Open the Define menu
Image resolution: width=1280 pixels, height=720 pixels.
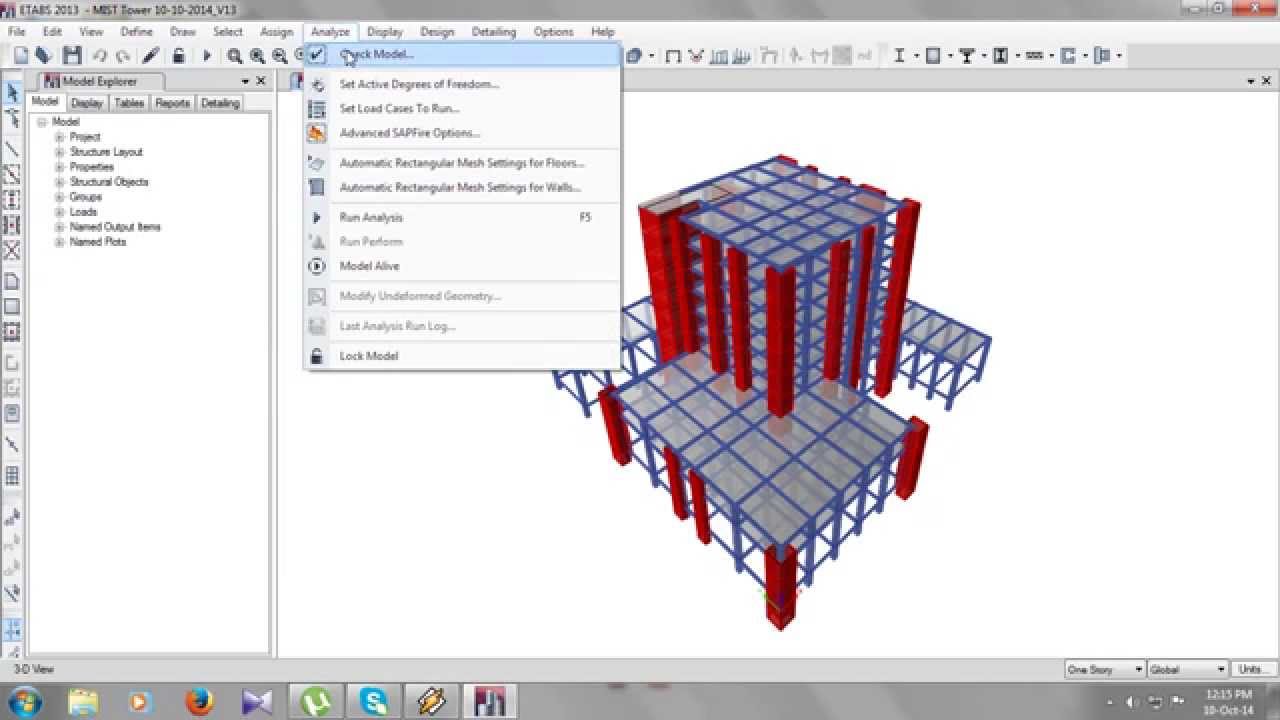coord(137,32)
